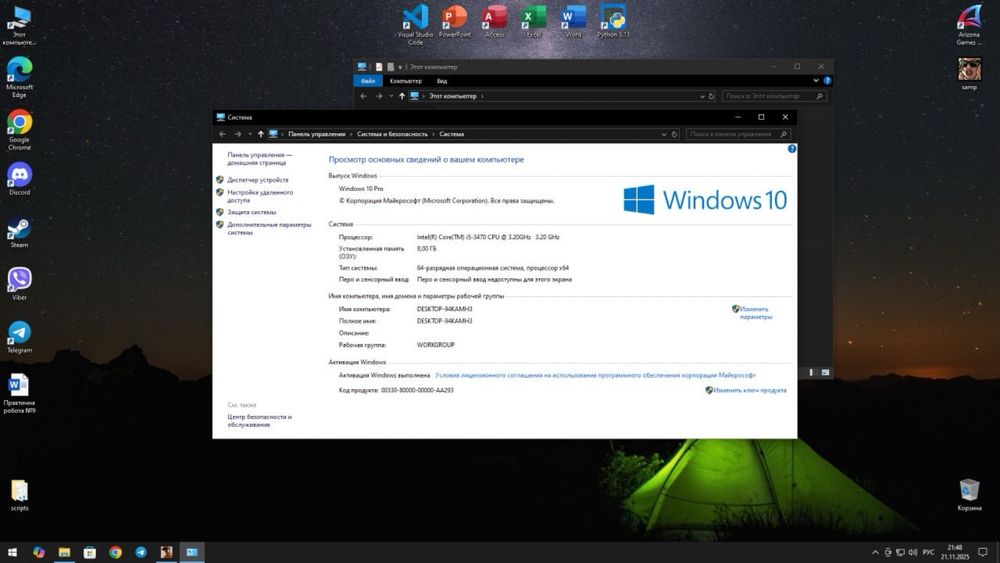Click the Система и безопасность breadcrumb

pos(392,134)
